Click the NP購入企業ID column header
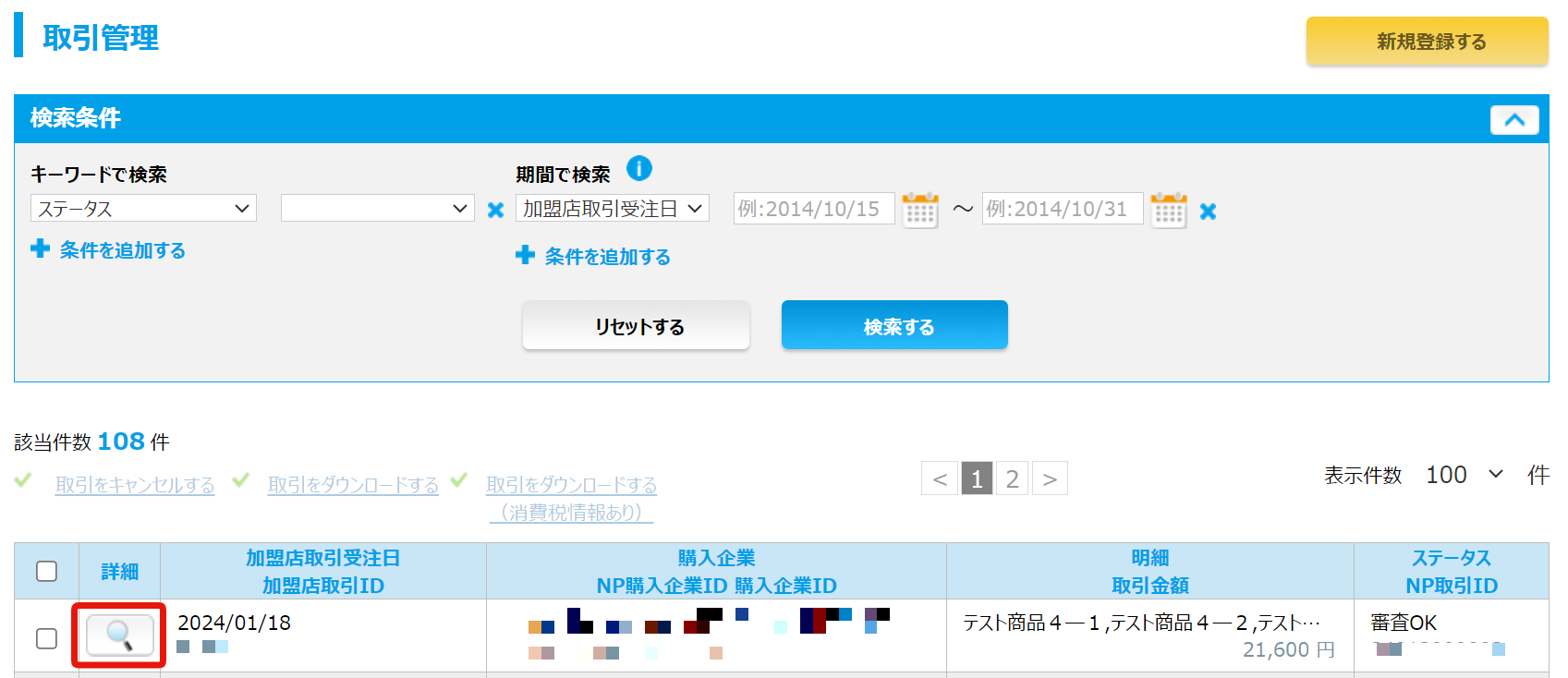 coord(662,586)
